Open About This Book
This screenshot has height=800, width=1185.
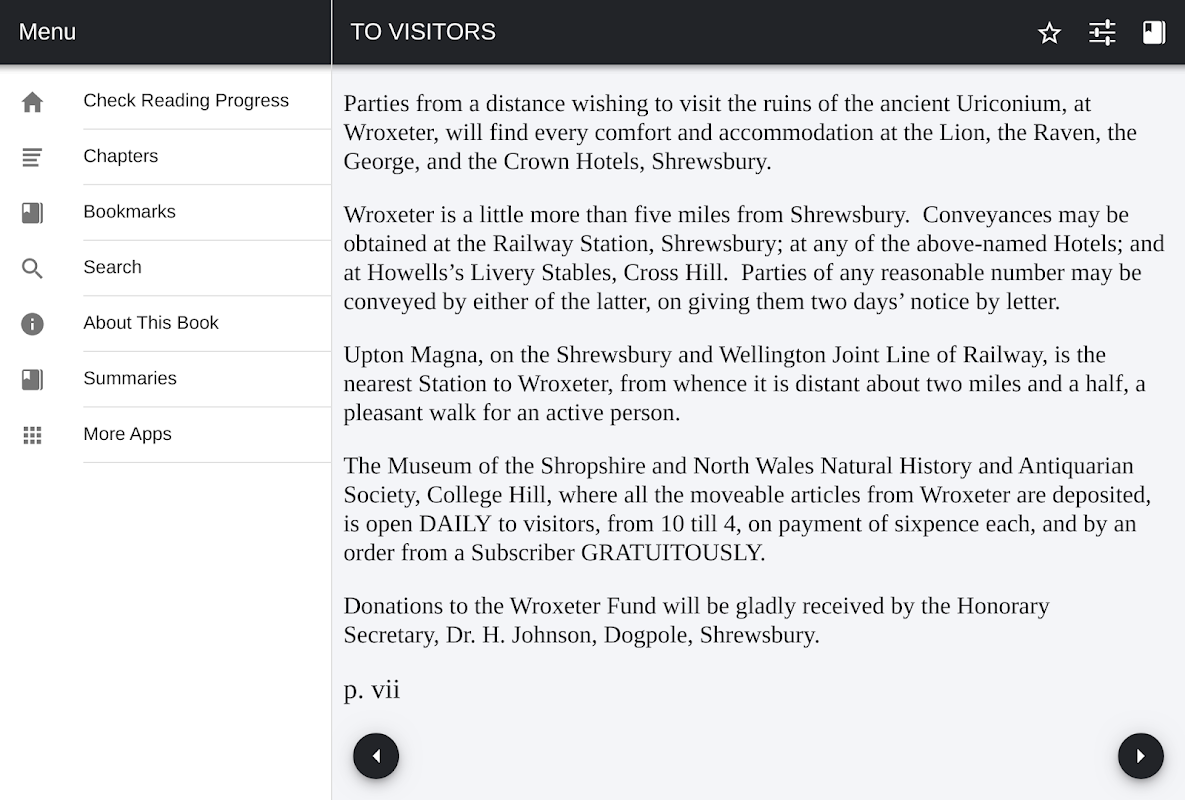(x=151, y=323)
